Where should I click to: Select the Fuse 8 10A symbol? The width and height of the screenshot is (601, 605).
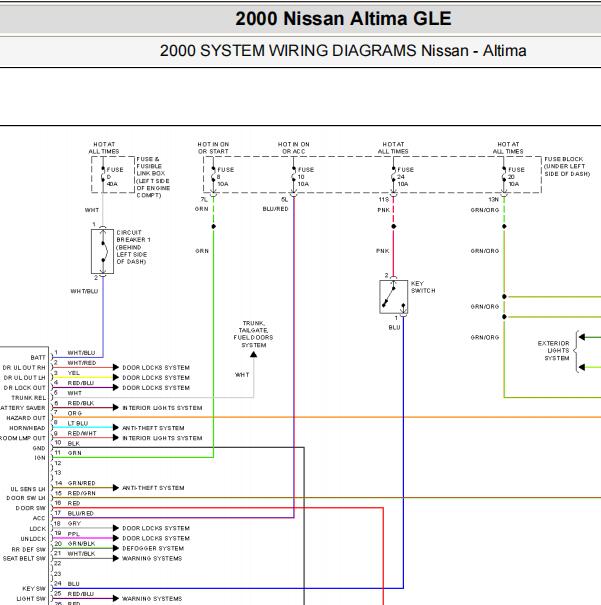(x=213, y=176)
